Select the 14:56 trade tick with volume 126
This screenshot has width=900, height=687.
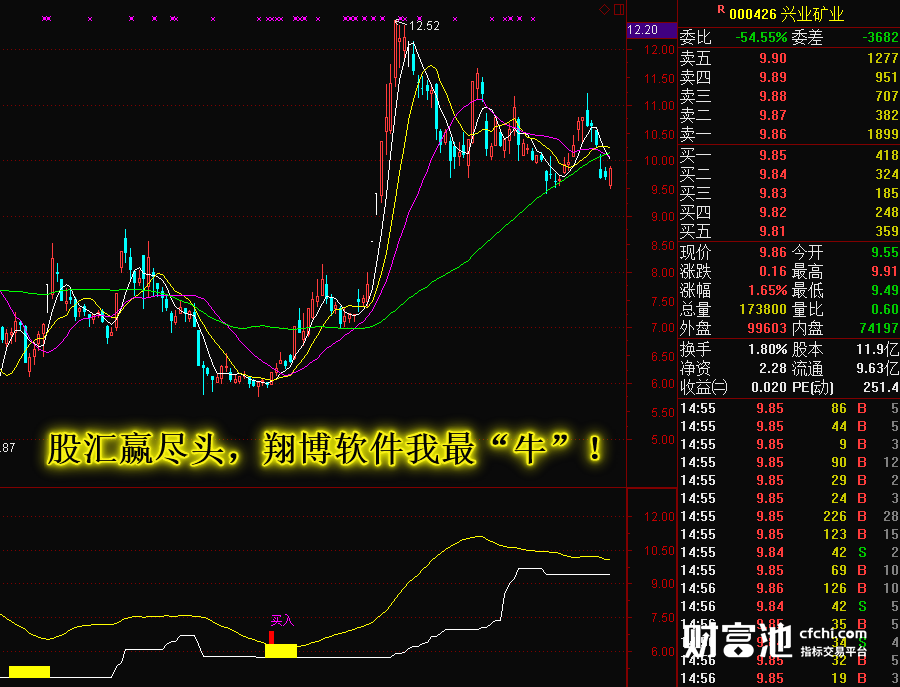coord(789,588)
